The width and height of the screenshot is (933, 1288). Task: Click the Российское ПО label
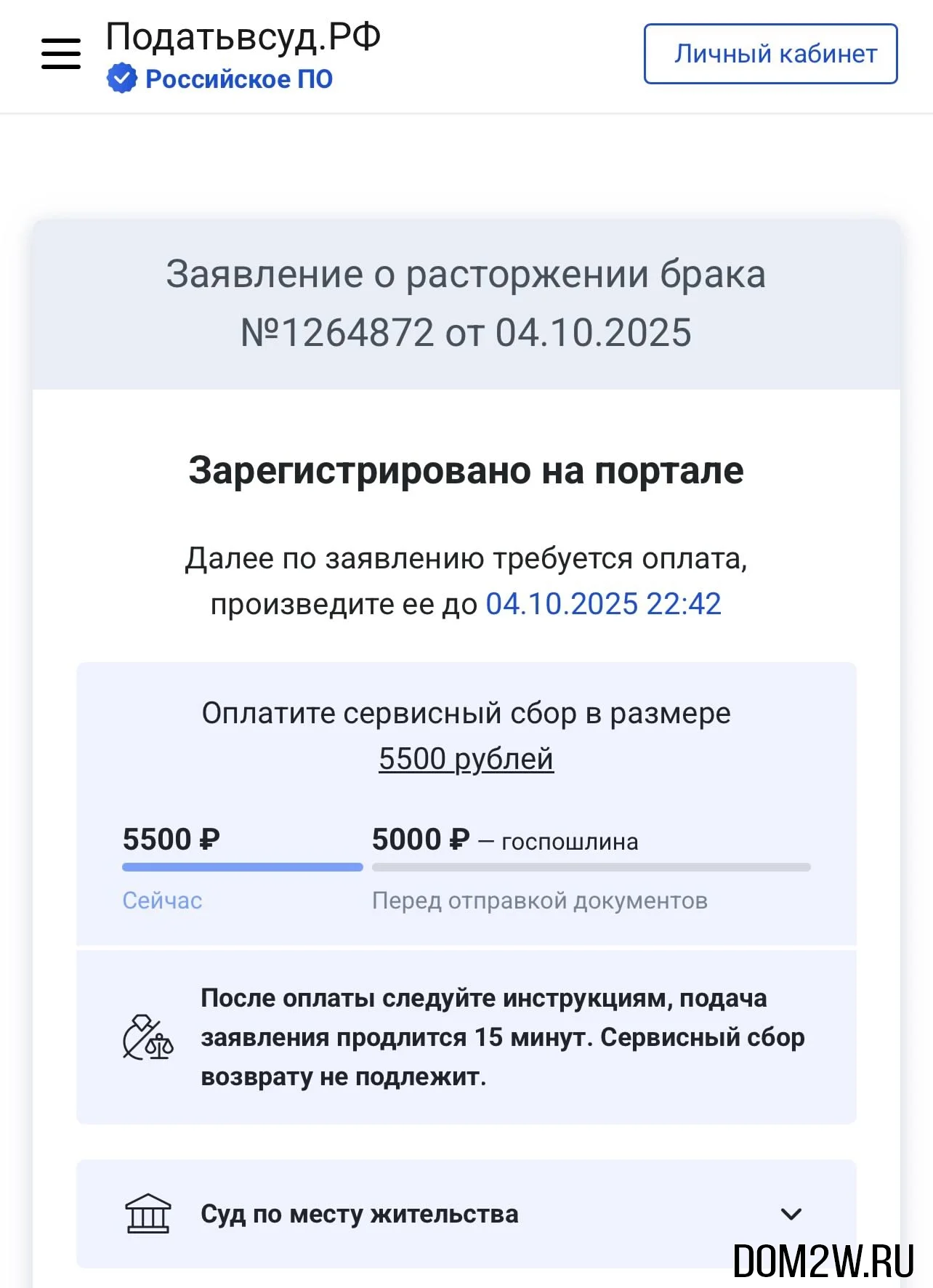[x=239, y=79]
